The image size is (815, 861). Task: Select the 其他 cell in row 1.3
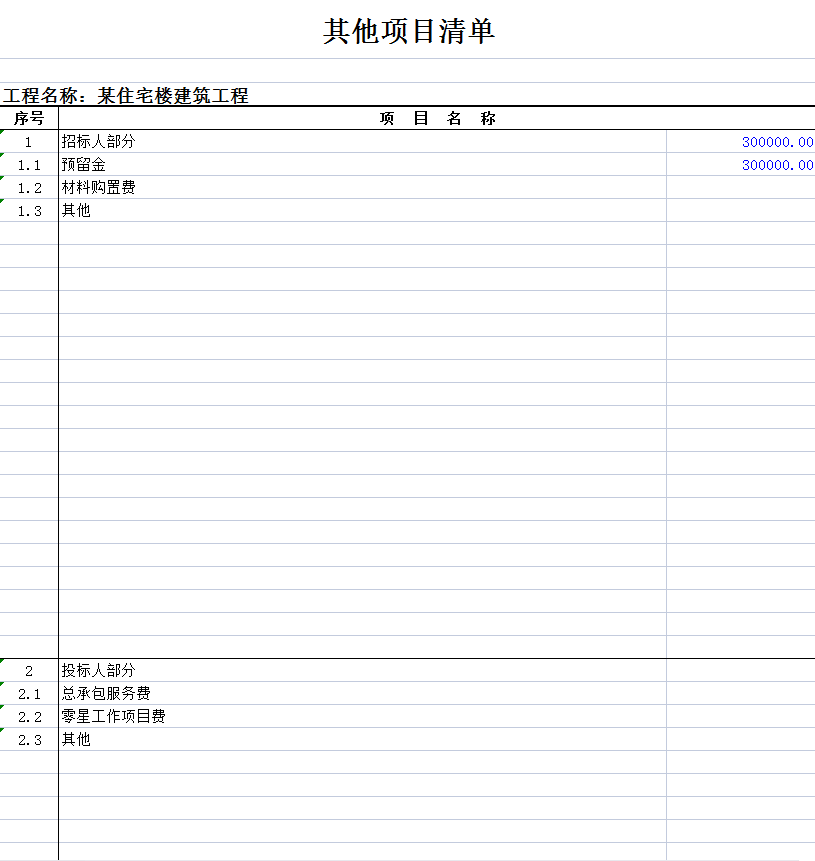pyautogui.click(x=362, y=211)
